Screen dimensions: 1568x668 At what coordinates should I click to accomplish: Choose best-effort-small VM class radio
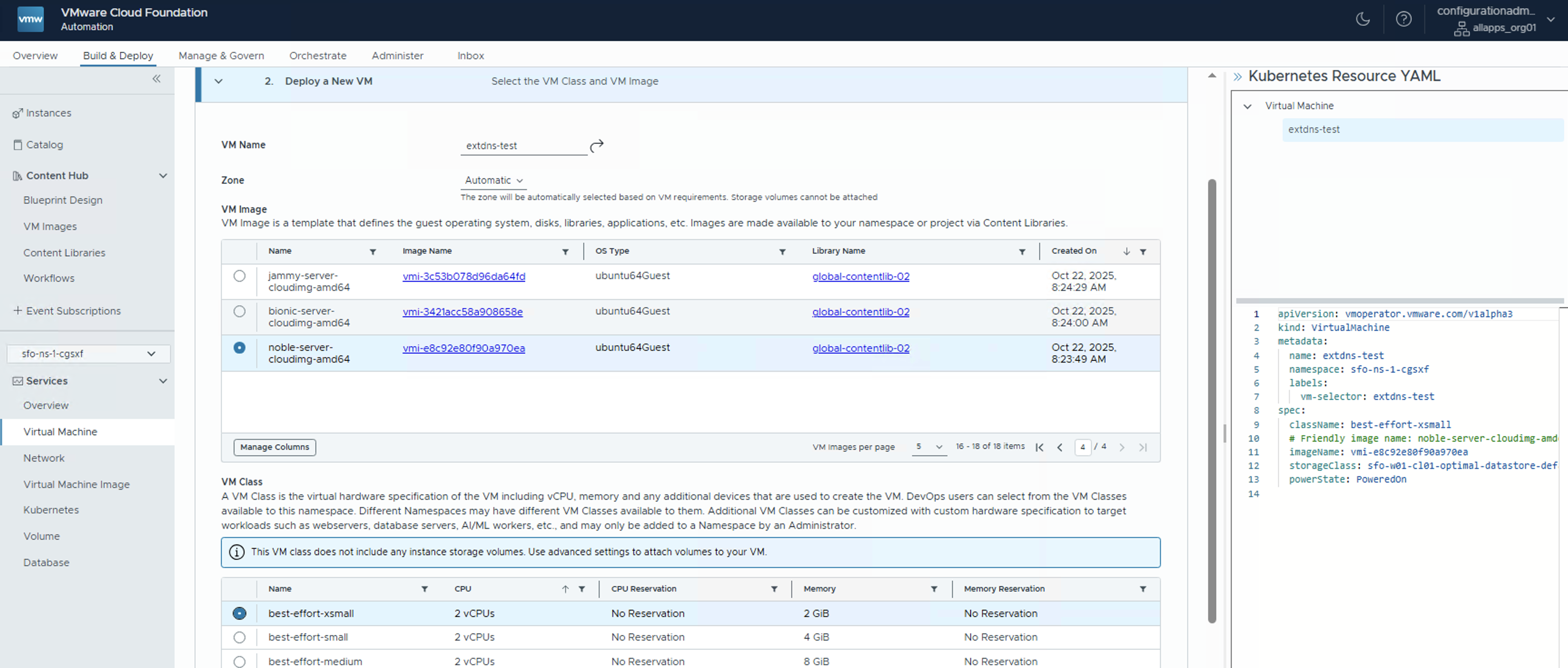click(x=239, y=637)
